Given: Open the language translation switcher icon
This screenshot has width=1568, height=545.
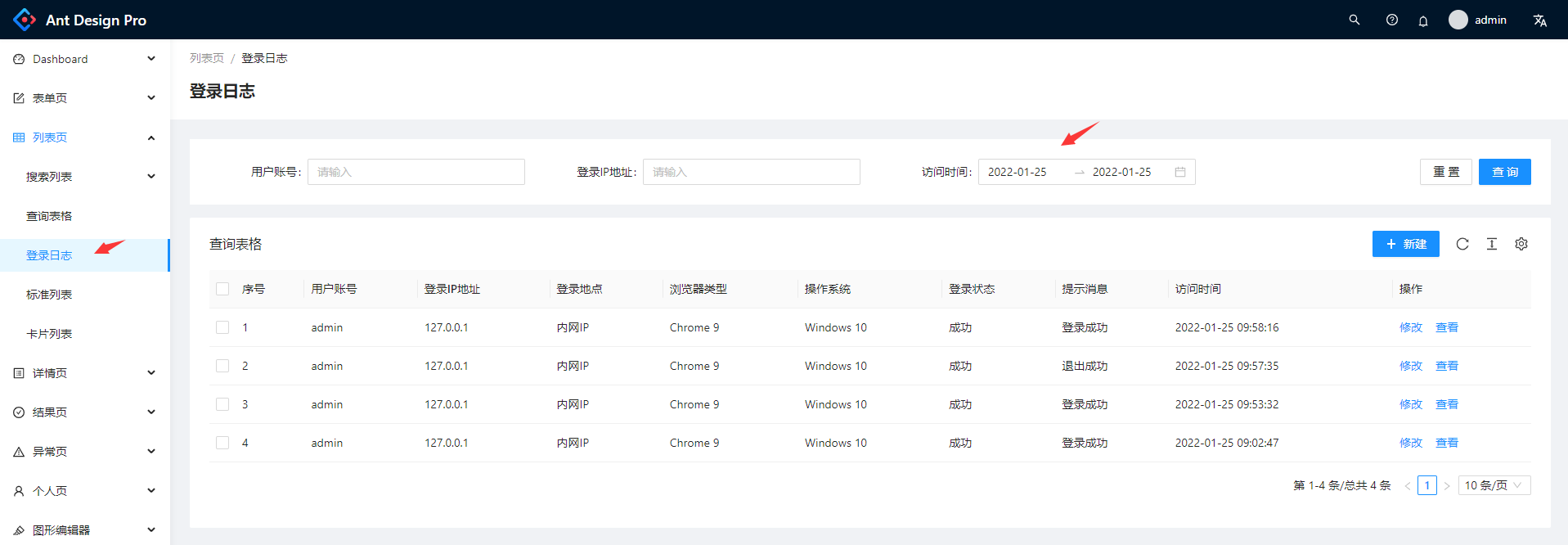Looking at the screenshot, I should [x=1540, y=20].
